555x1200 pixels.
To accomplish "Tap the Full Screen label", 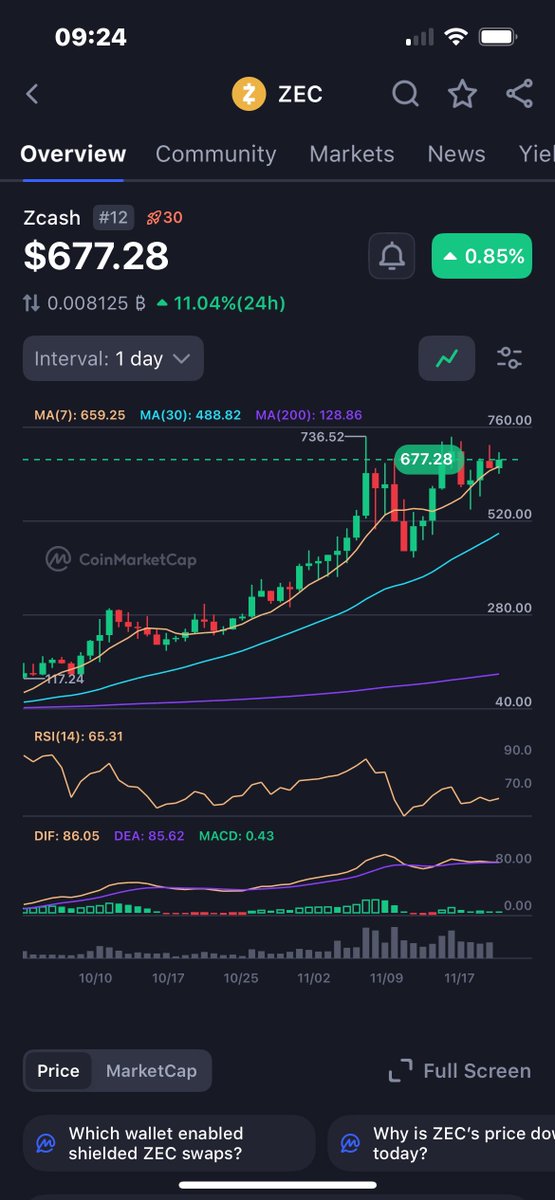I will pyautogui.click(x=477, y=1071).
